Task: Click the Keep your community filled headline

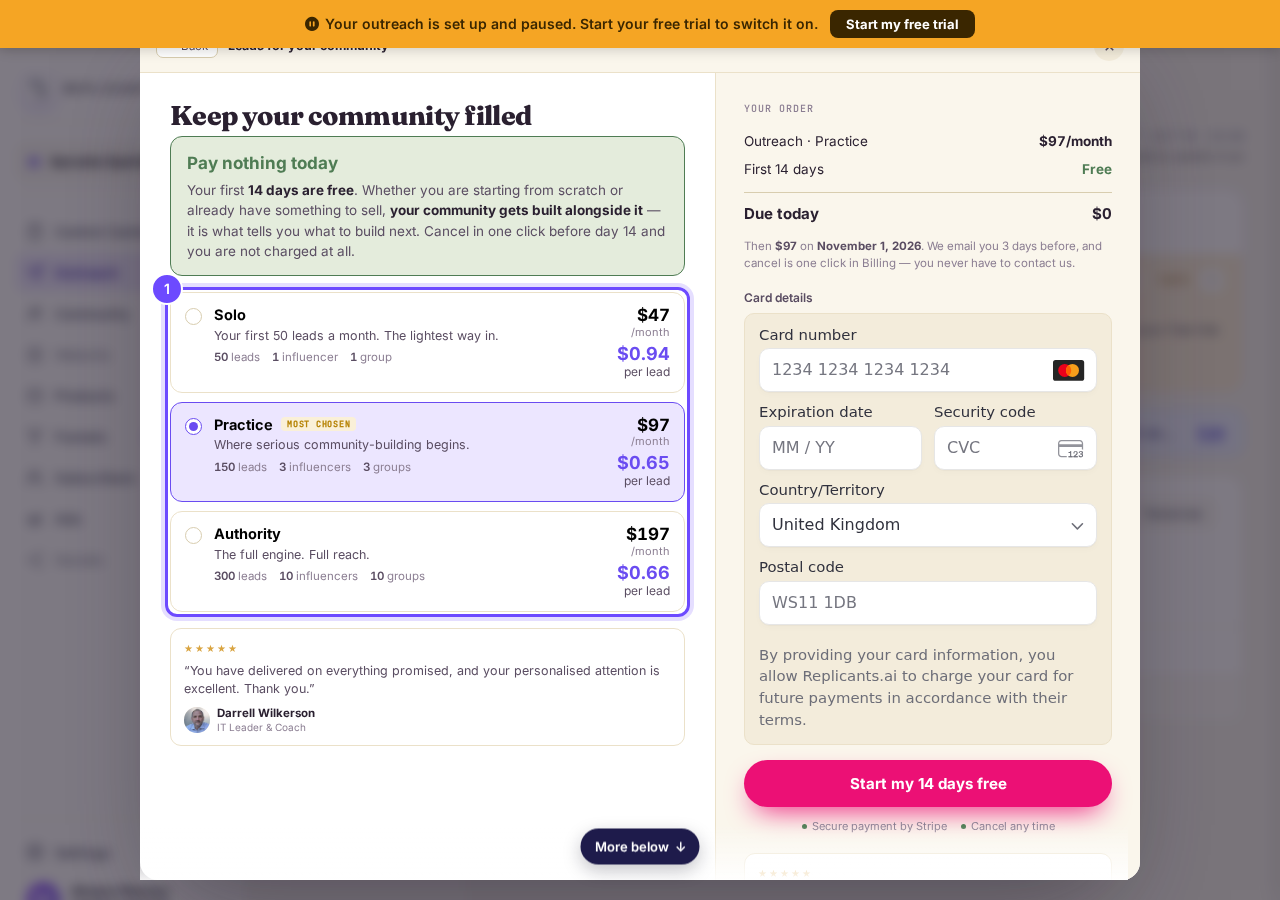Action: click(351, 116)
